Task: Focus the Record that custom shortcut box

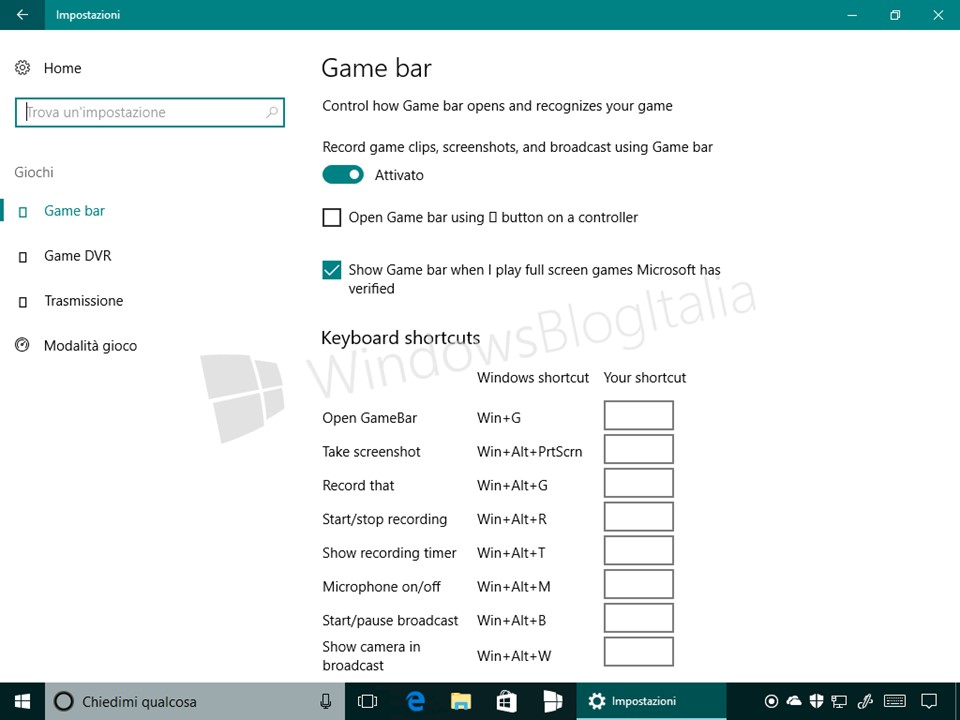Action: [639, 483]
